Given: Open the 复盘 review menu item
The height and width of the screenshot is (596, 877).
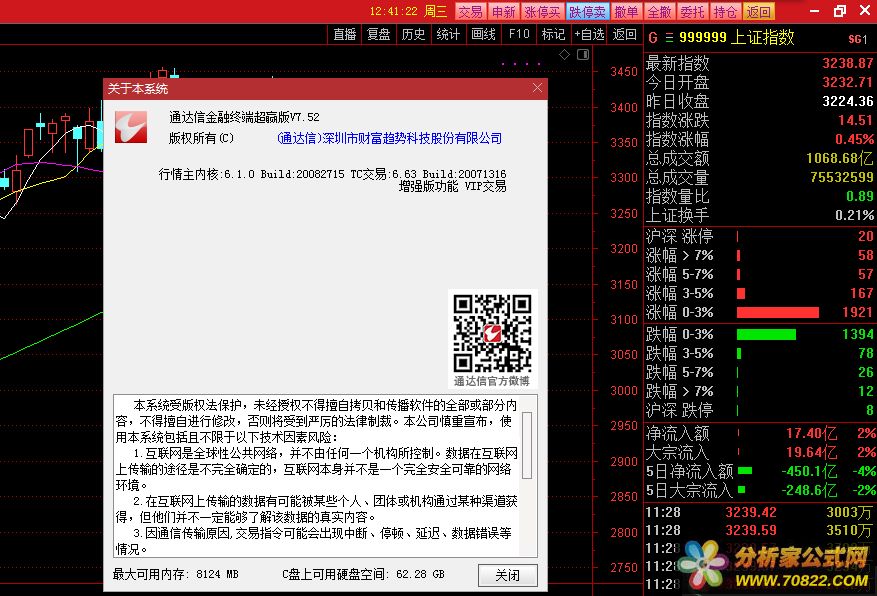Looking at the screenshot, I should (x=379, y=35).
